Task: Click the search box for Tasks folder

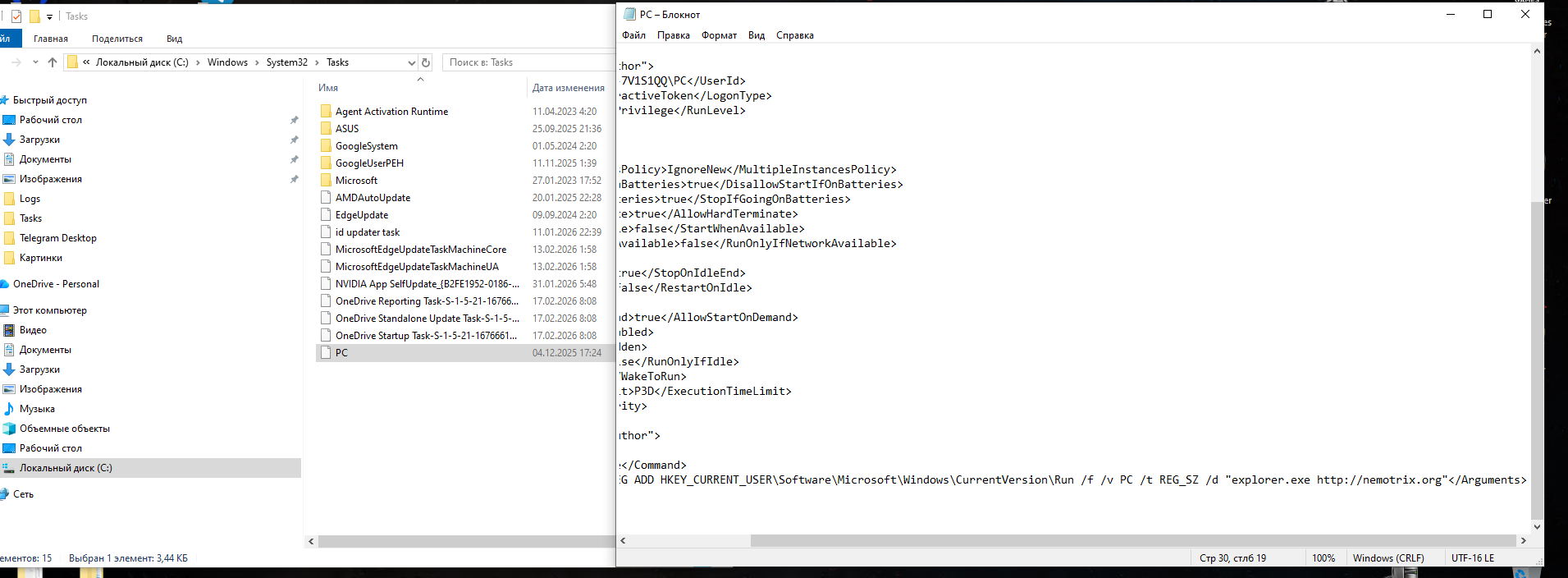Action: 528,62
